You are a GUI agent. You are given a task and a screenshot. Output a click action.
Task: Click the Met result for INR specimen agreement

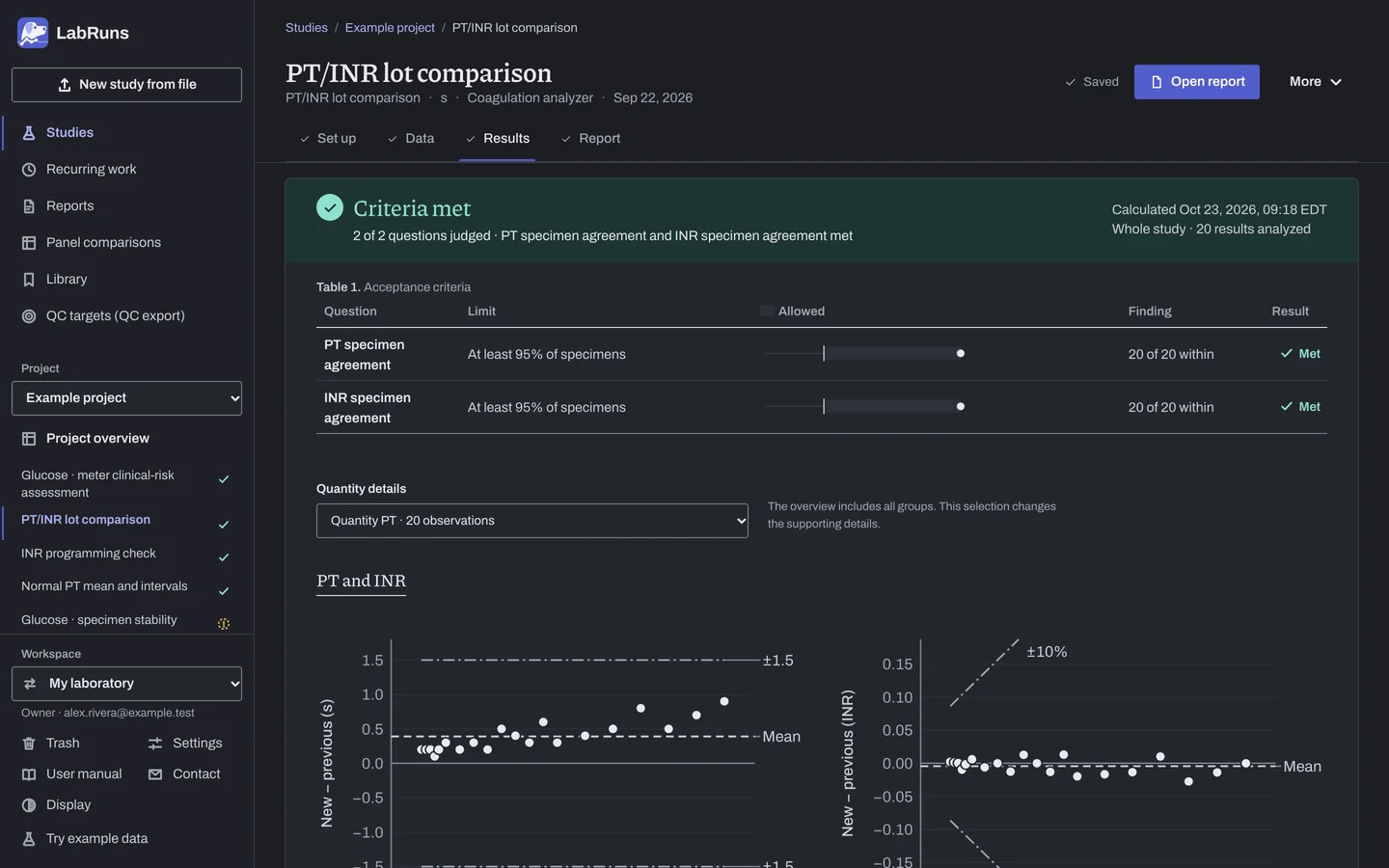point(1300,407)
